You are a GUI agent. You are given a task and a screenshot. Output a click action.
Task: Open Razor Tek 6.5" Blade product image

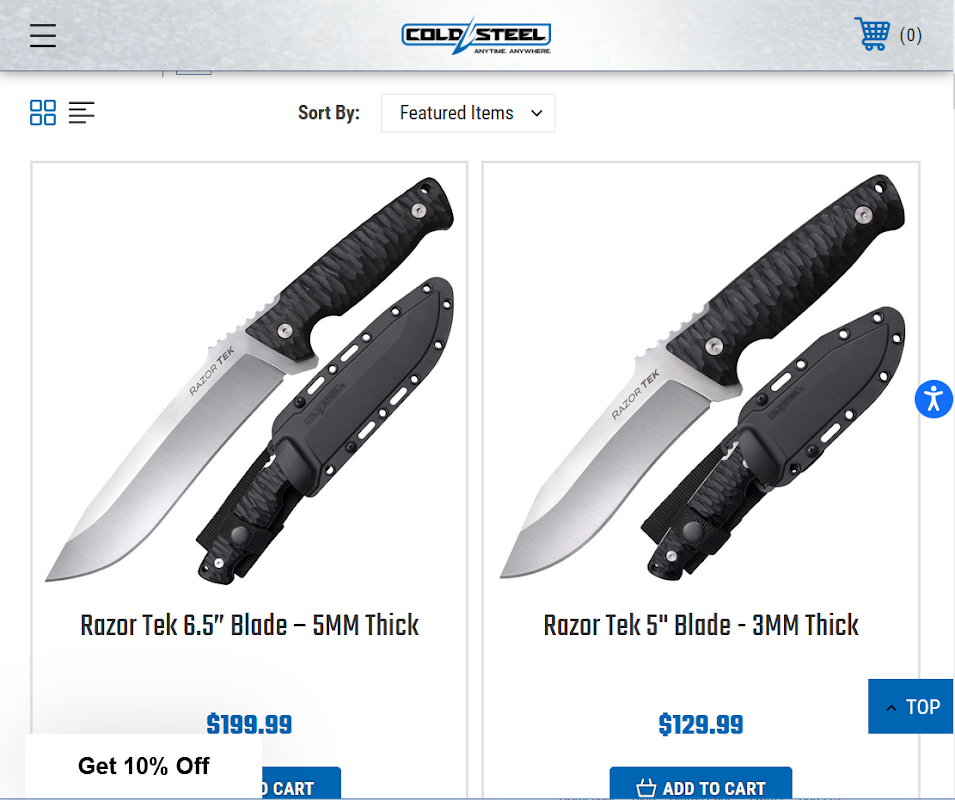coord(249,381)
